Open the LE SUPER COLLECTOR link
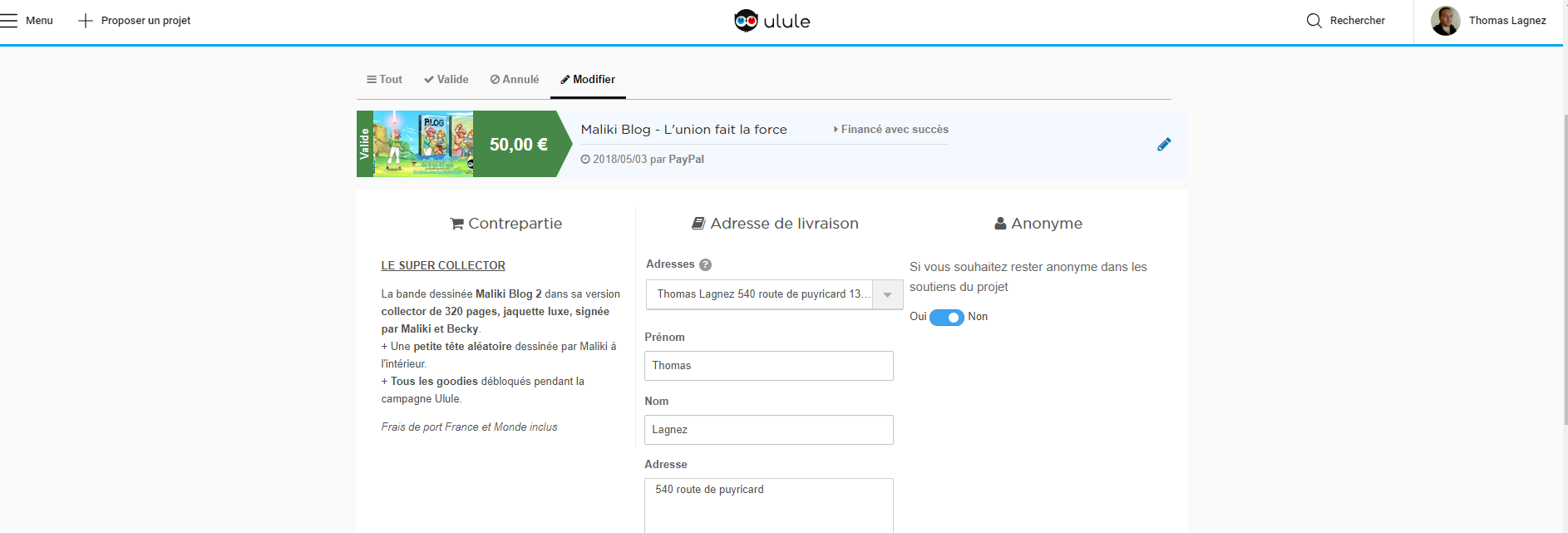1568x533 pixels. 443,265
